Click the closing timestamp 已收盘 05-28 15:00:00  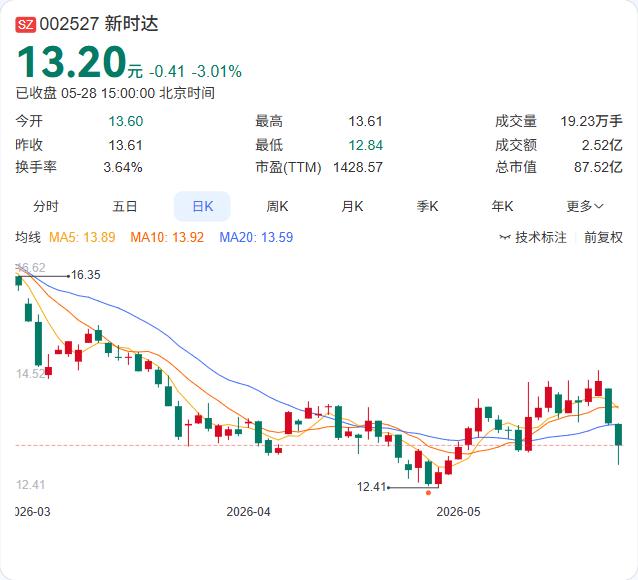tap(85, 93)
